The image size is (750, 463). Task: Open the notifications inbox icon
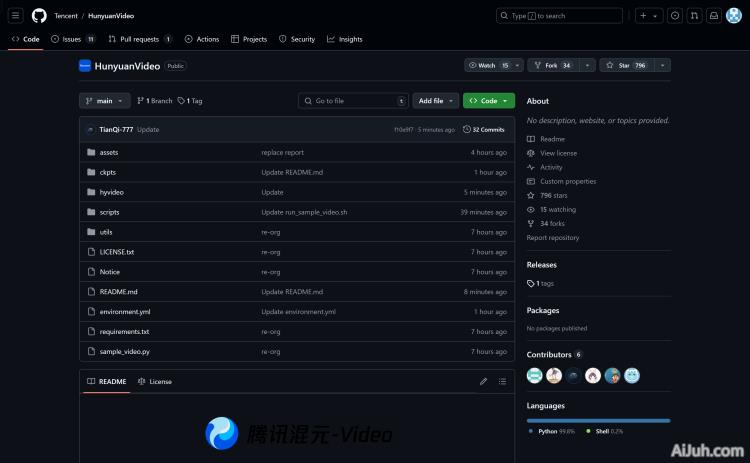[714, 16]
